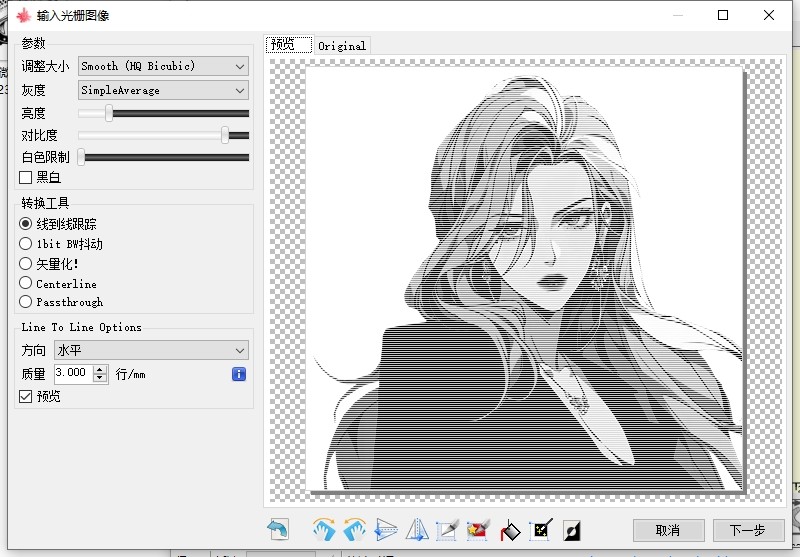The image size is (800, 557).
Task: Open the 方向 水平 dropdown
Action: tap(152, 350)
